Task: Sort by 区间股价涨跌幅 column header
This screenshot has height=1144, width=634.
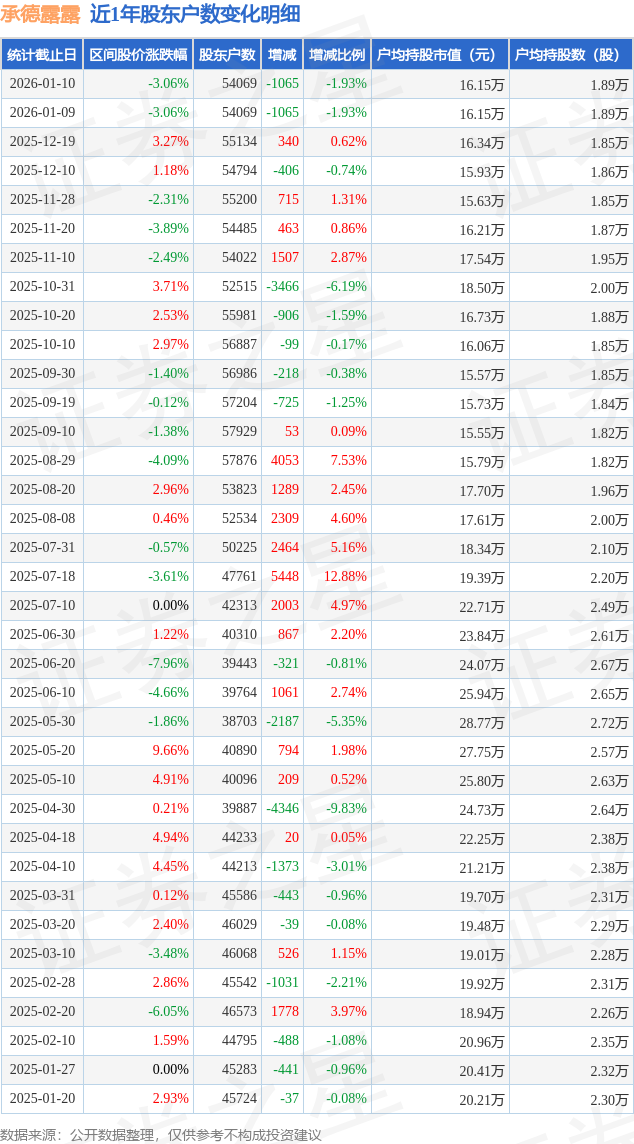Action: click(x=137, y=55)
